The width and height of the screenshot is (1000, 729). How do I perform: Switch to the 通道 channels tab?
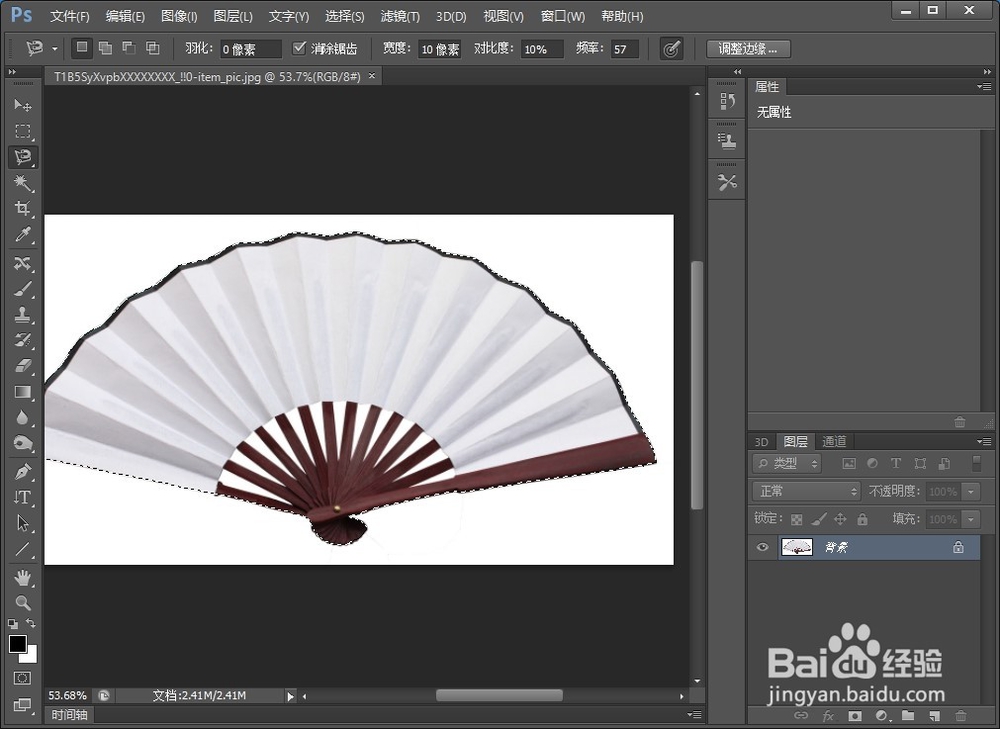click(x=835, y=441)
